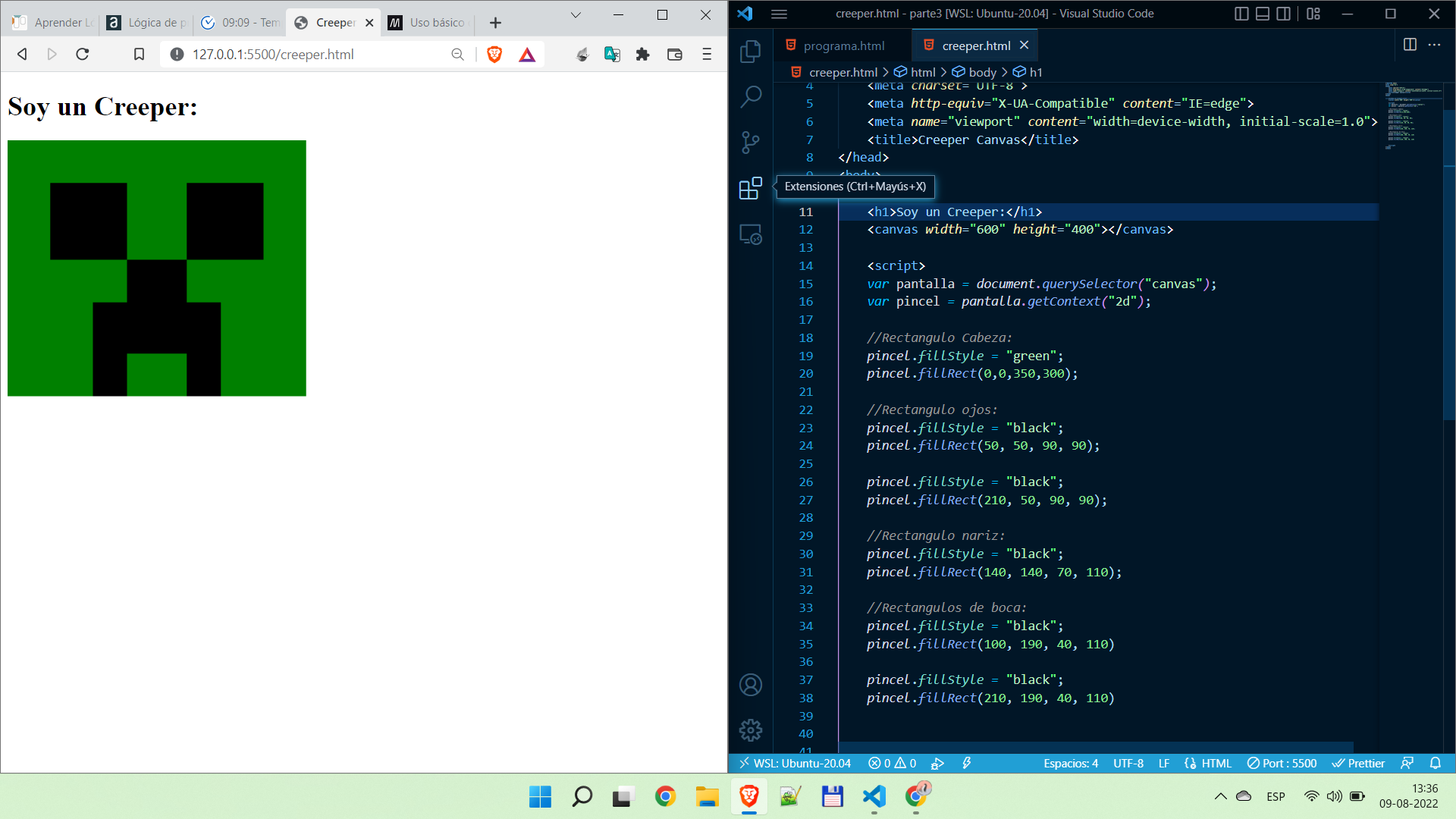Reload the creeper.html page
The height and width of the screenshot is (819, 1456).
coord(83,54)
